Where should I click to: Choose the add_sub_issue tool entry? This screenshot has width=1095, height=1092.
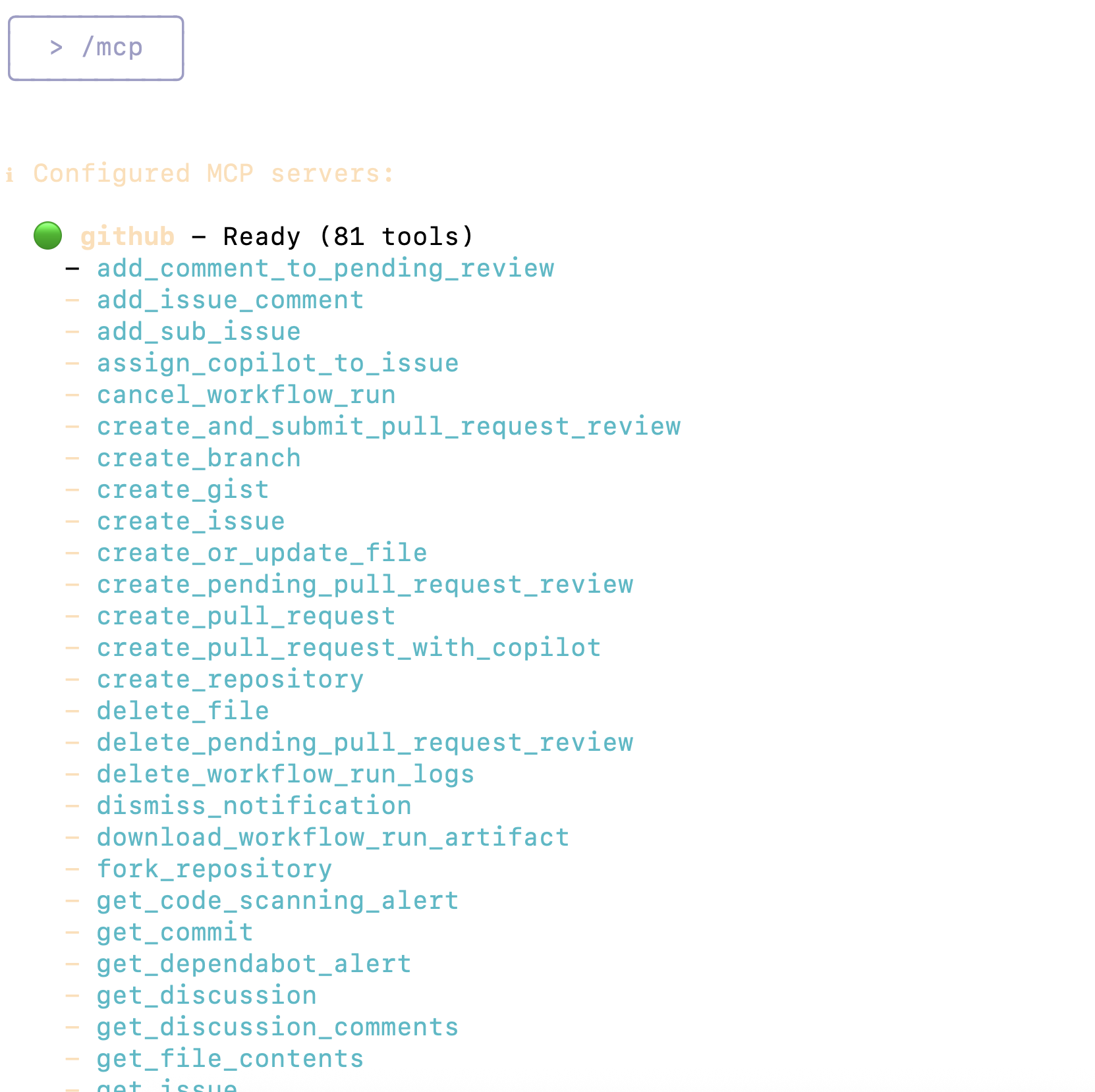(198, 332)
